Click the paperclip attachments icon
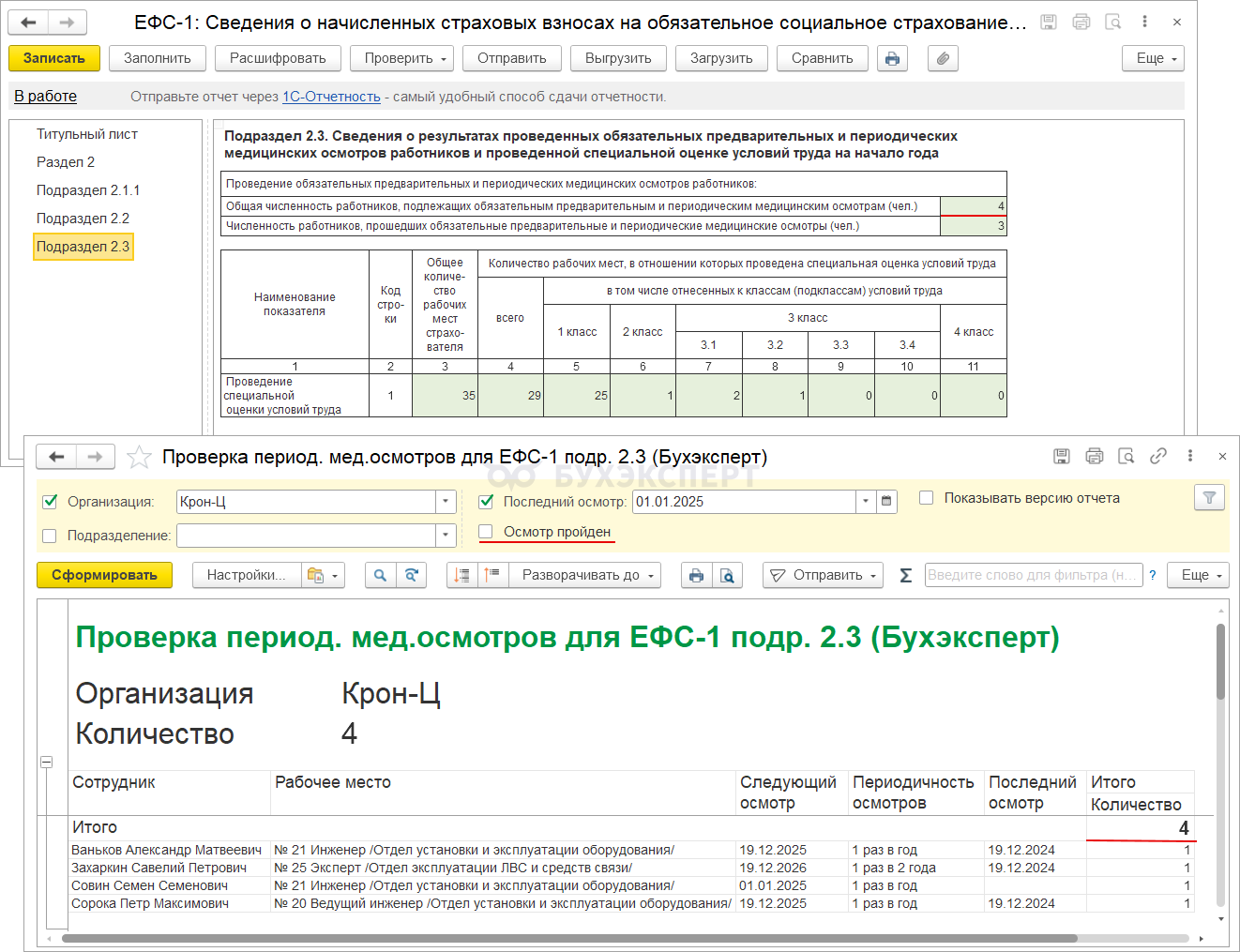 tap(943, 59)
